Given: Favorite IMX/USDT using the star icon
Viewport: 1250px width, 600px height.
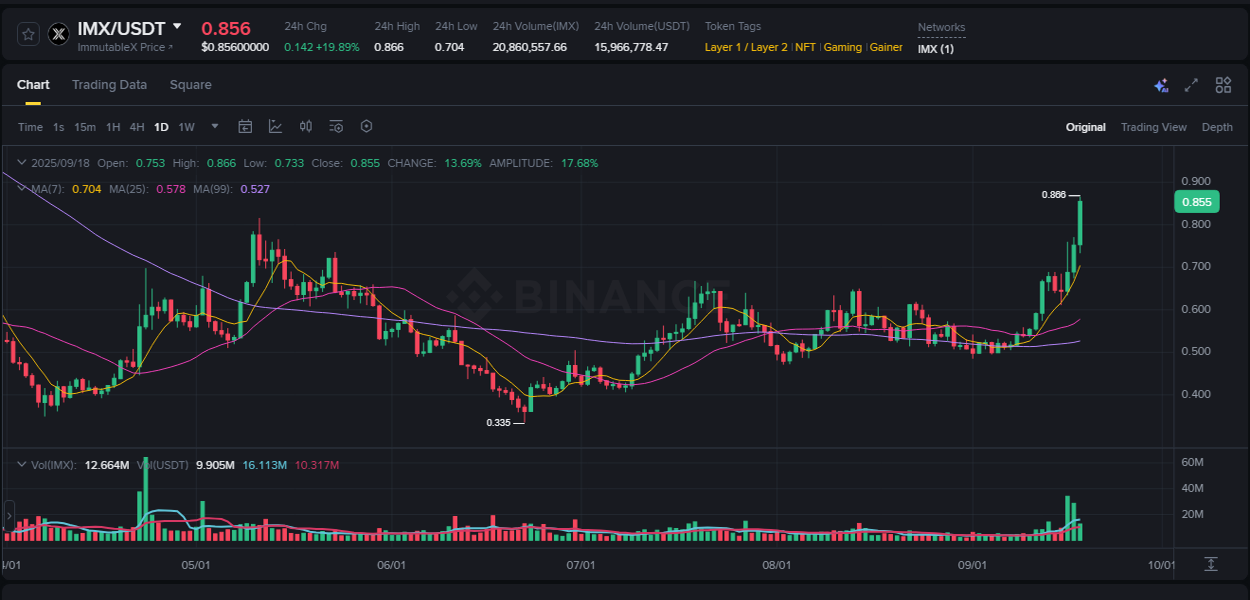Looking at the screenshot, I should click(27, 33).
